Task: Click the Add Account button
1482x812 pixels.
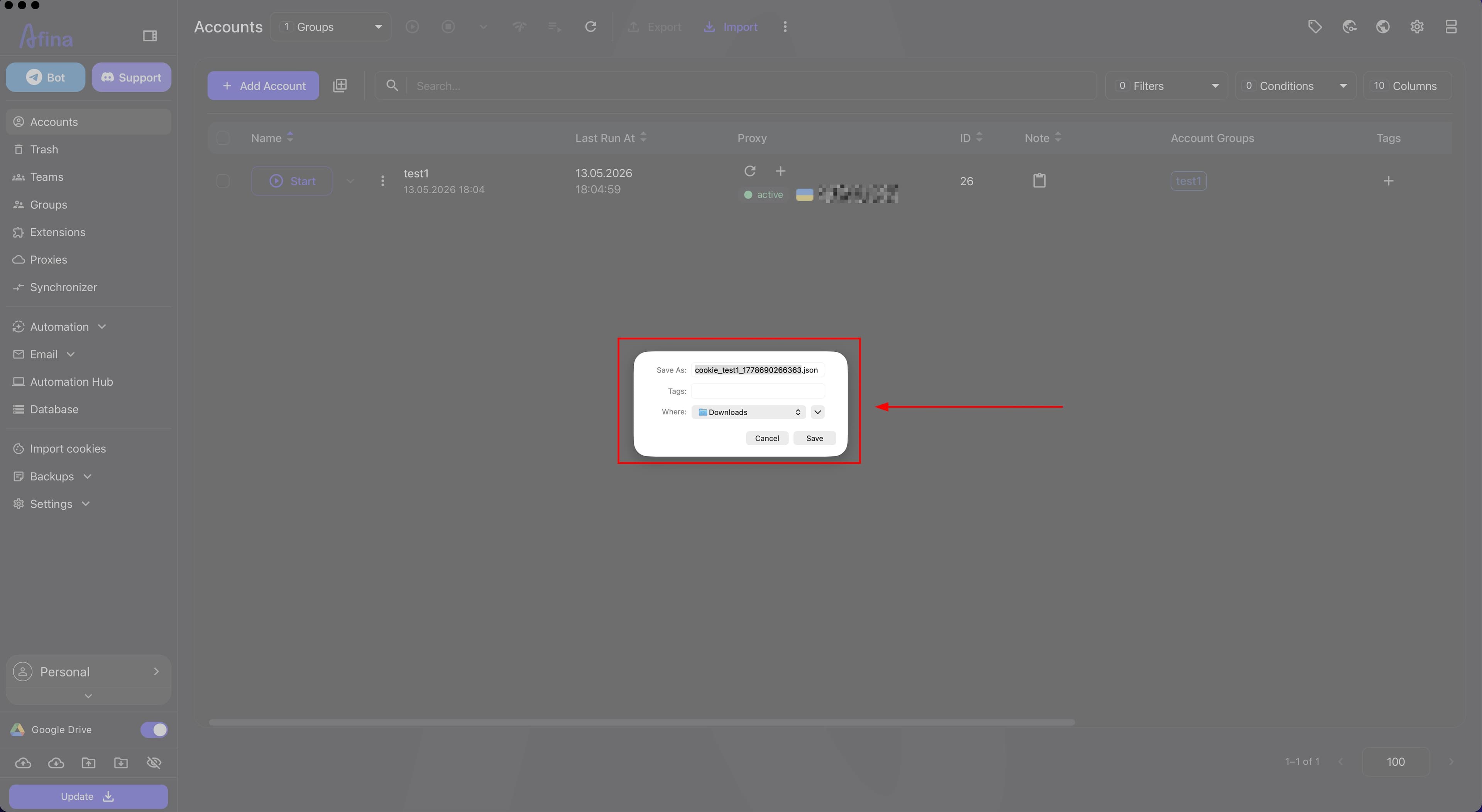Action: click(x=263, y=86)
